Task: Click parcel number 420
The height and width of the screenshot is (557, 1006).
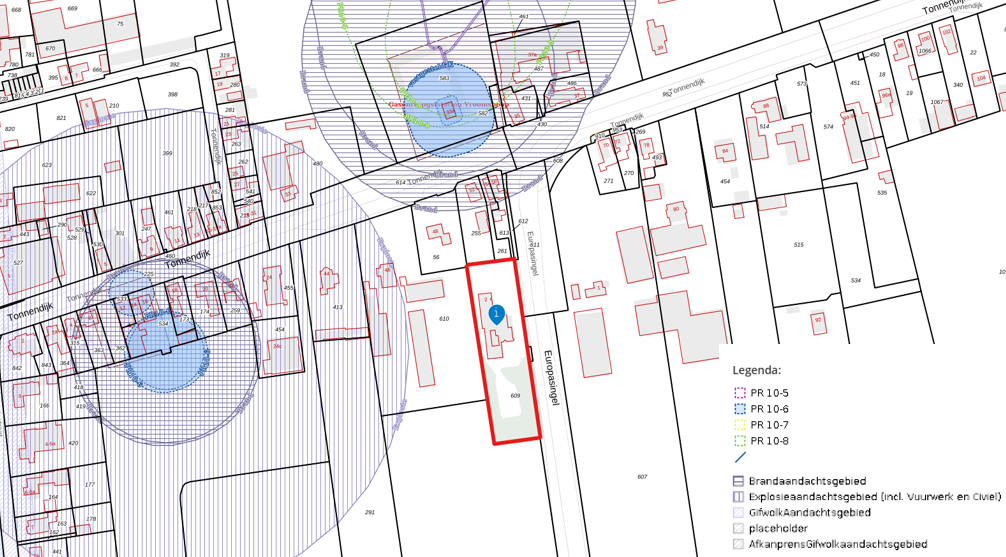Action: tap(73, 443)
